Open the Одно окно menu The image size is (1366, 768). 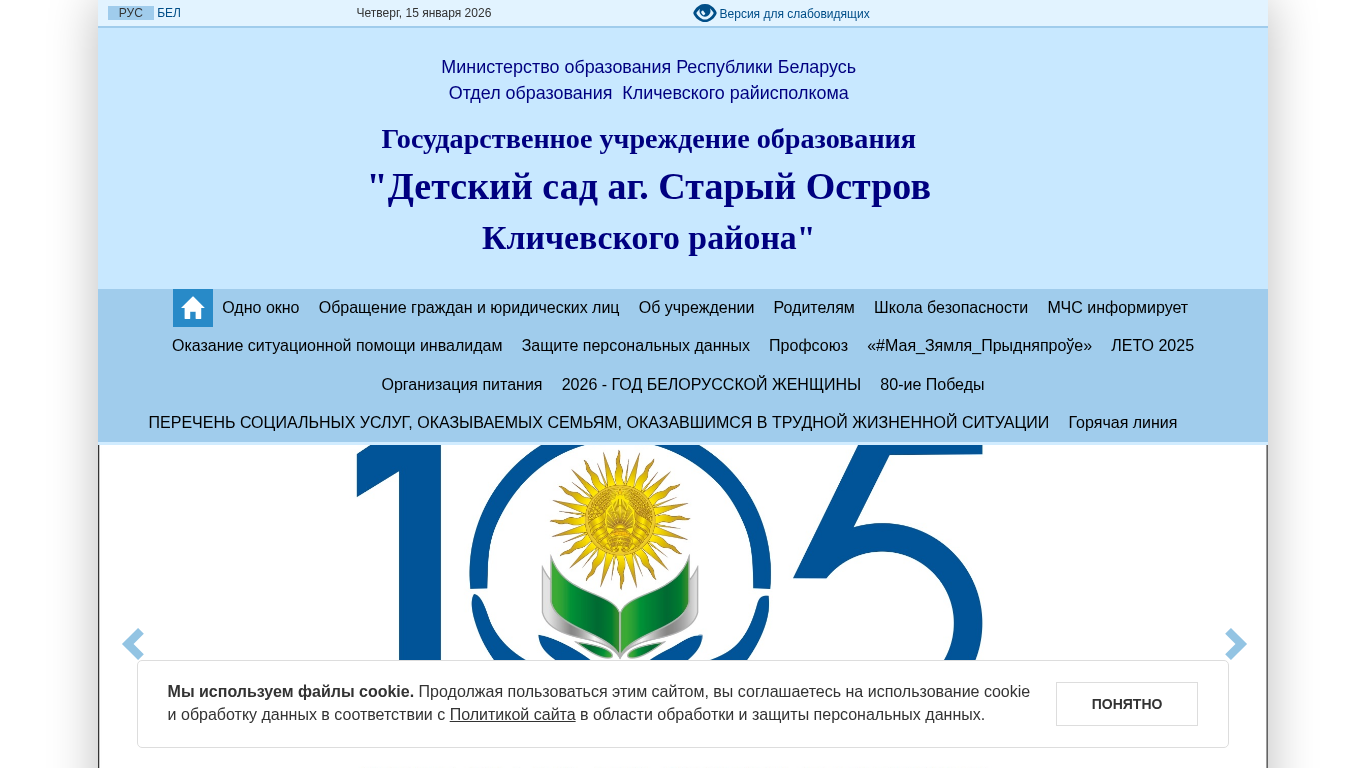(261, 308)
